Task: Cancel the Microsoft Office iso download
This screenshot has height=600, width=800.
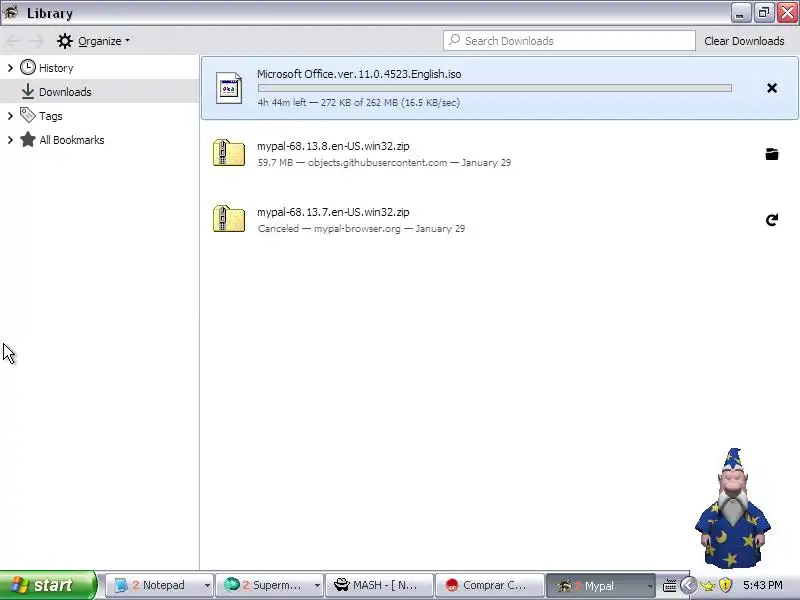Action: pos(771,88)
